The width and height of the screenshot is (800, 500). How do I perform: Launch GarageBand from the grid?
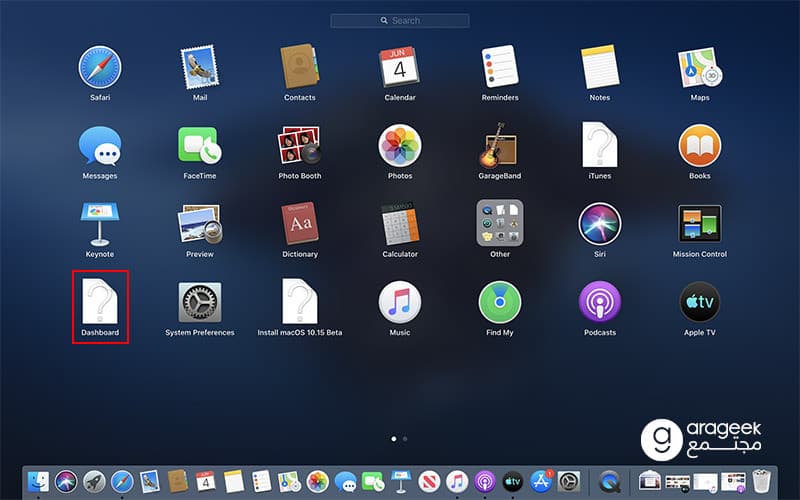pos(500,146)
